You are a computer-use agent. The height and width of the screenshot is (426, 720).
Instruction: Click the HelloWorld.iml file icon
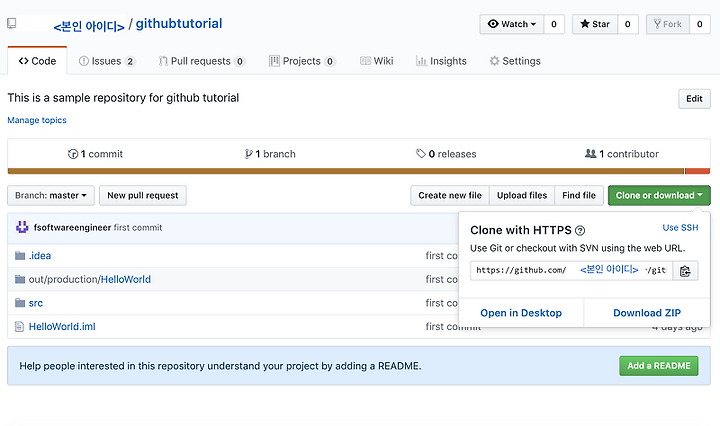[19, 326]
